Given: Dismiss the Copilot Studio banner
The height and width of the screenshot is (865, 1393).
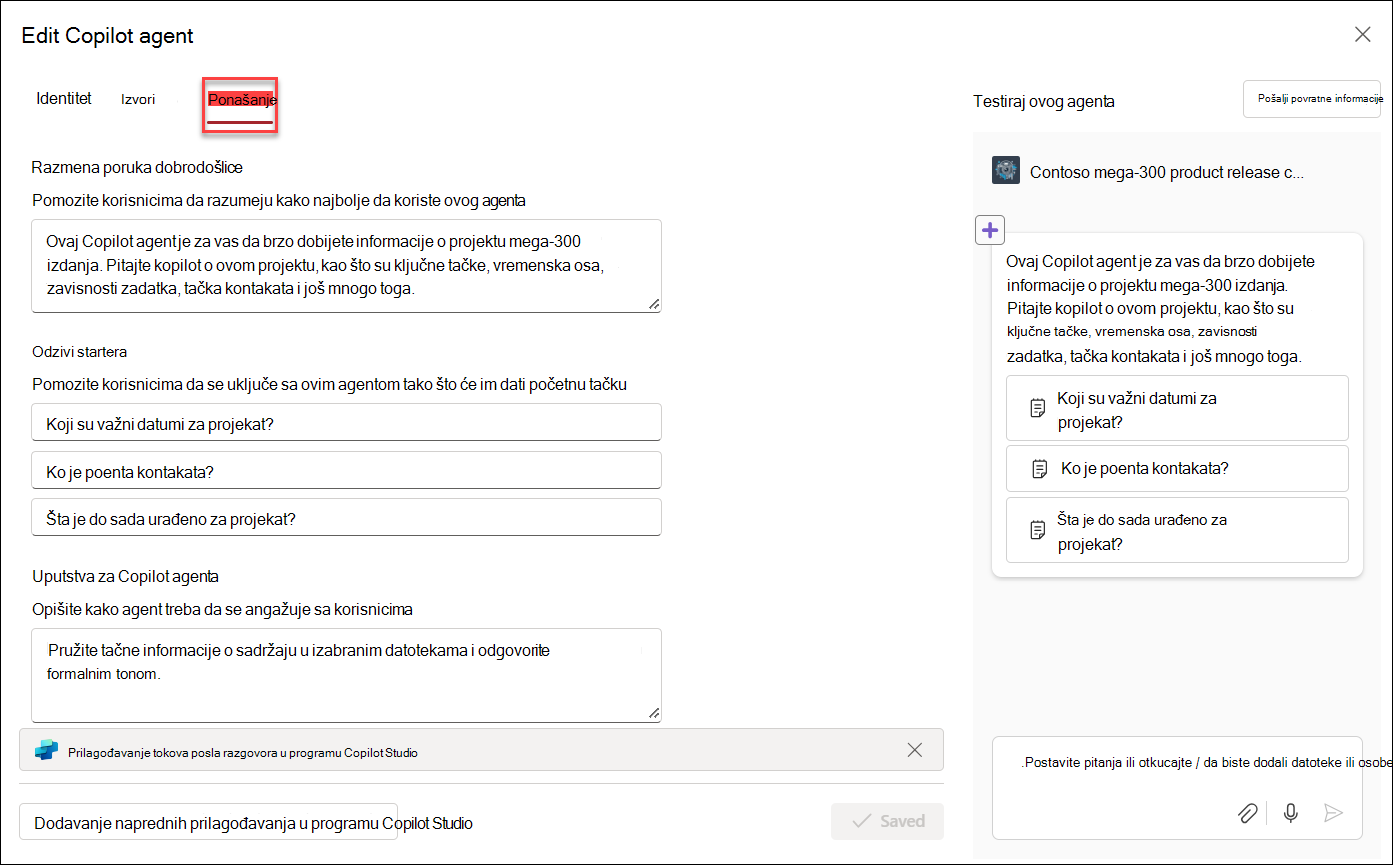Looking at the screenshot, I should [914, 750].
